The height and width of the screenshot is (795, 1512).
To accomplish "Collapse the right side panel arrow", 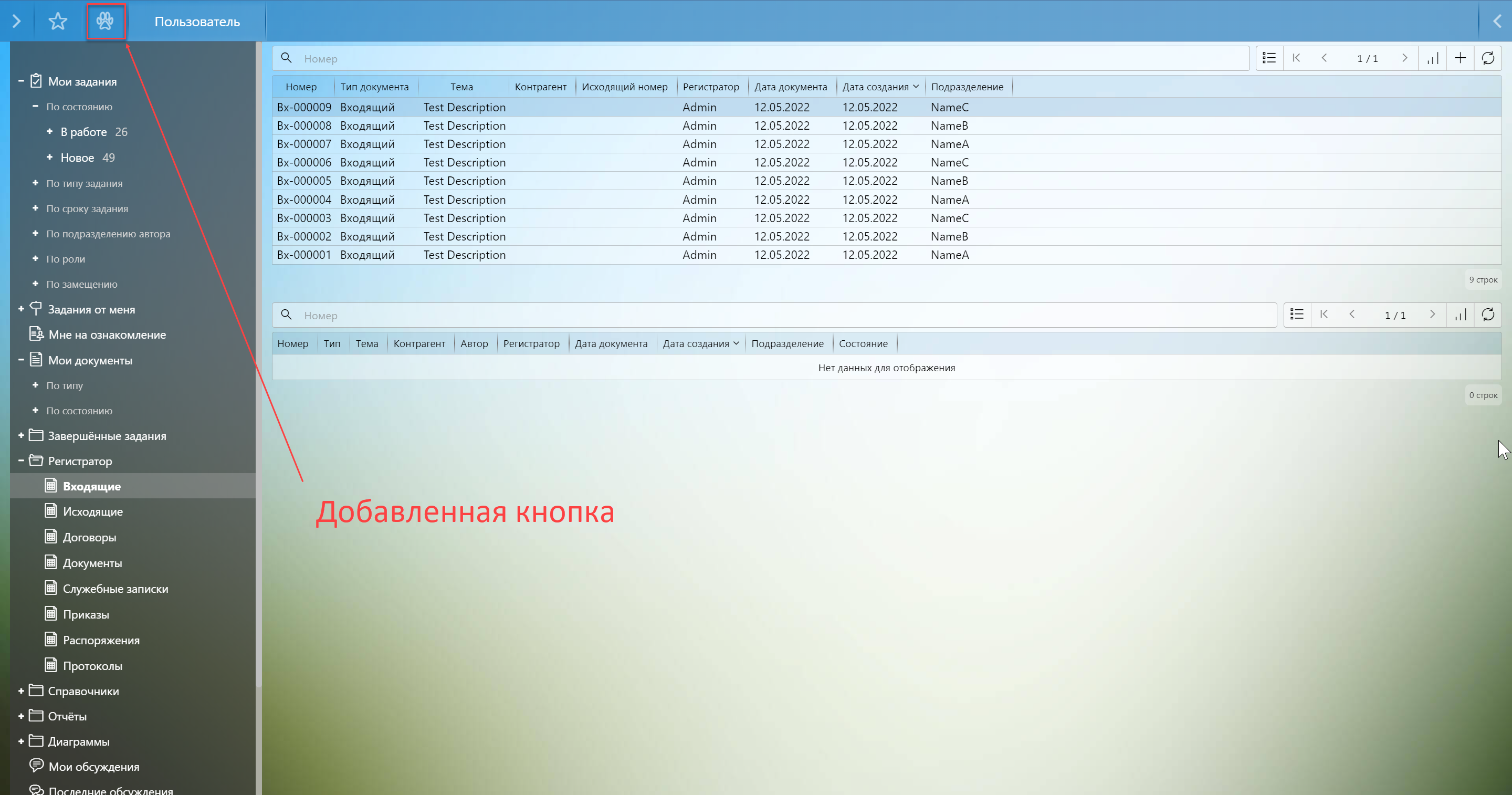I will click(x=1497, y=22).
